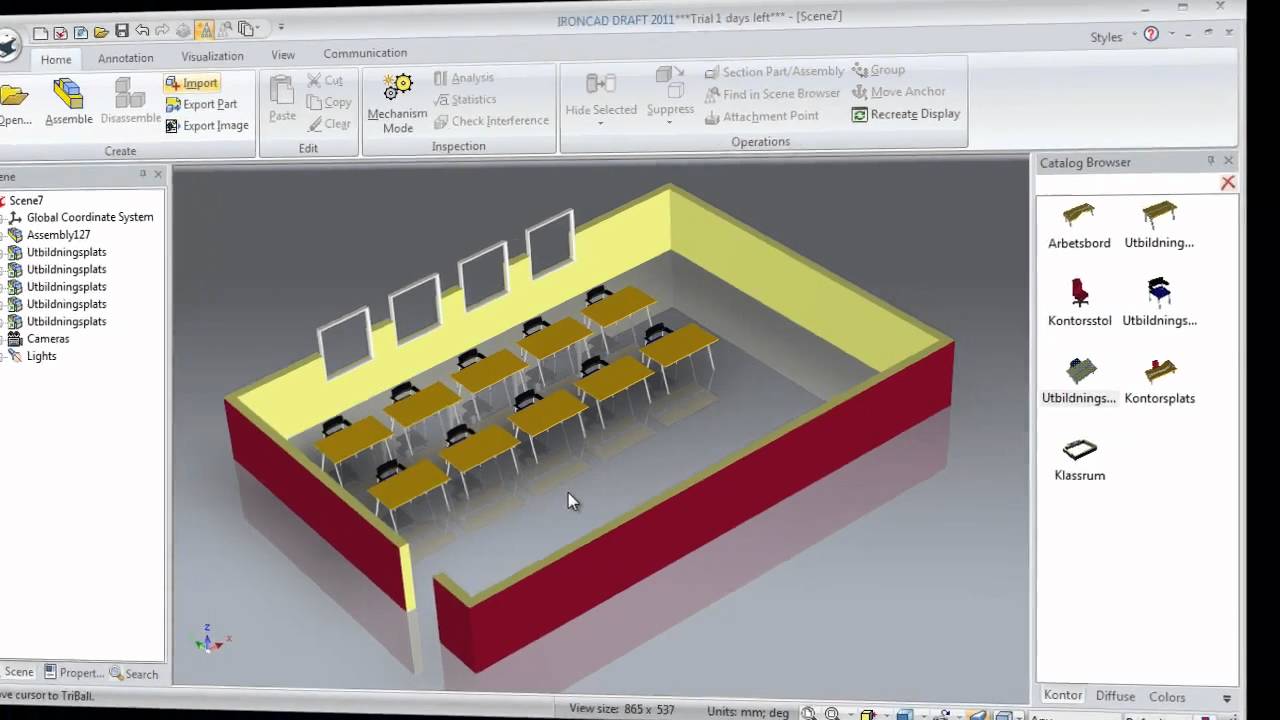Click the Statistics command

click(465, 100)
